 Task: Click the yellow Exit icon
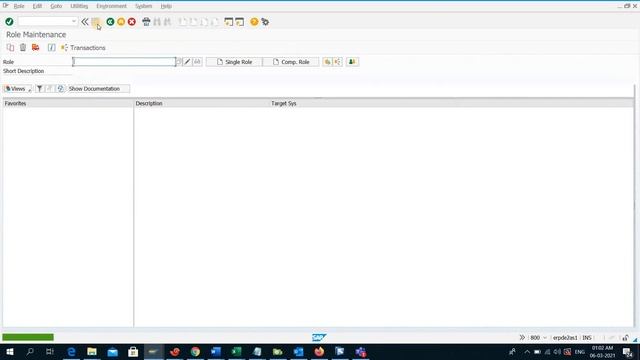click(121, 22)
